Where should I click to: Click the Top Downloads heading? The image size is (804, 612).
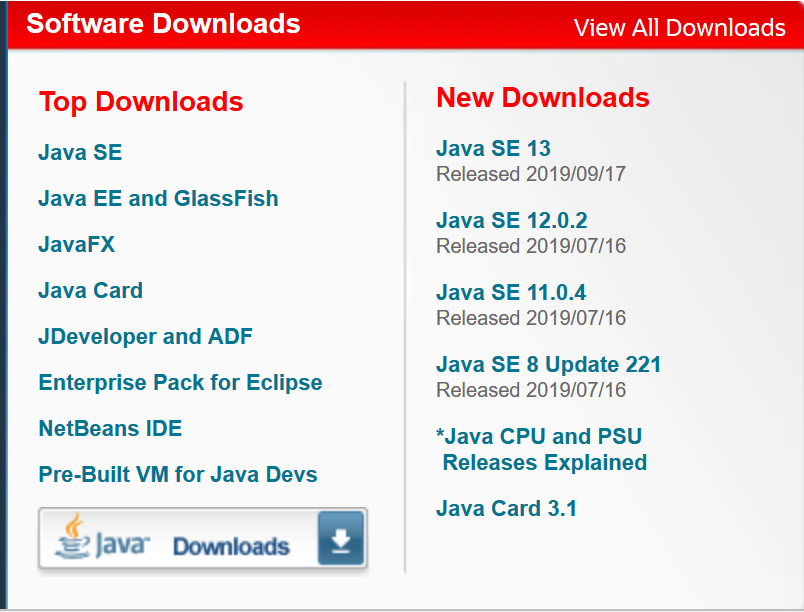[141, 102]
